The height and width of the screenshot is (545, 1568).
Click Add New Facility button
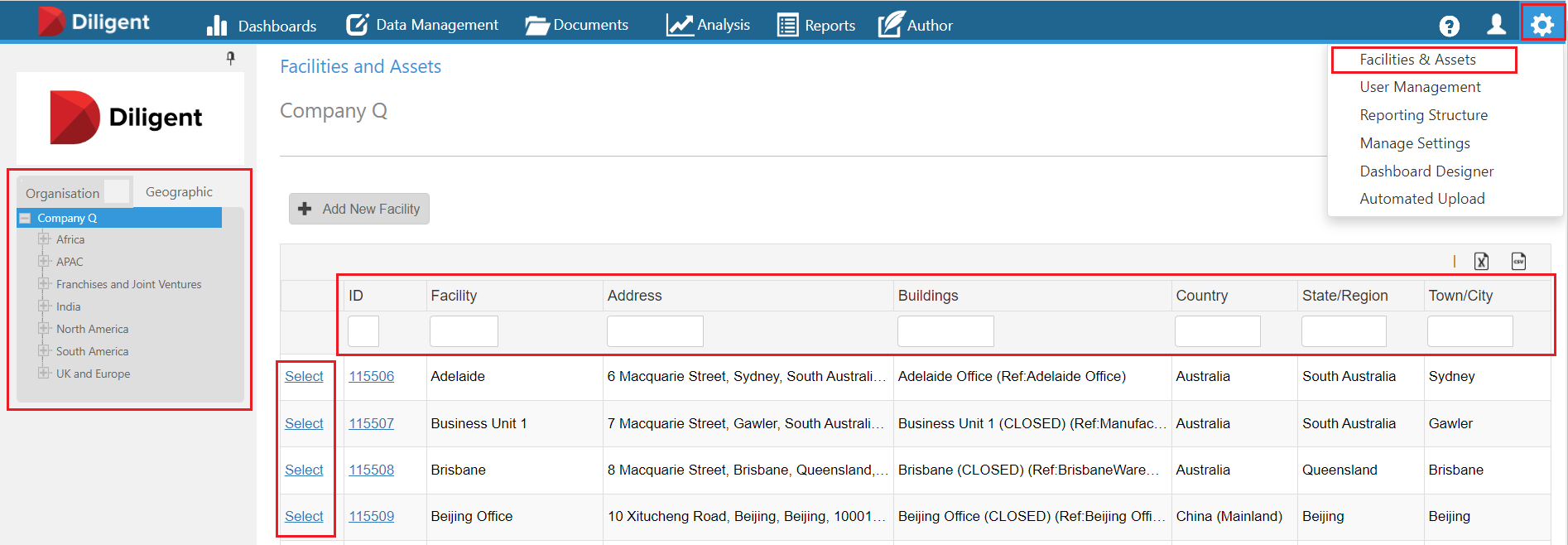tap(358, 209)
